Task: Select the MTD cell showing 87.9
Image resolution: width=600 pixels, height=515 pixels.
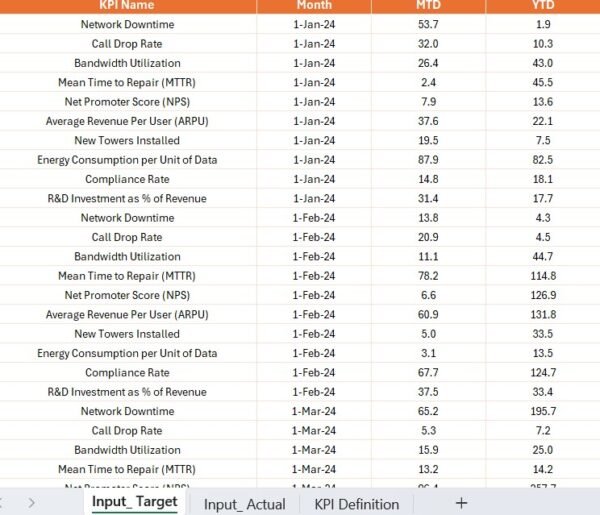Action: [428, 160]
